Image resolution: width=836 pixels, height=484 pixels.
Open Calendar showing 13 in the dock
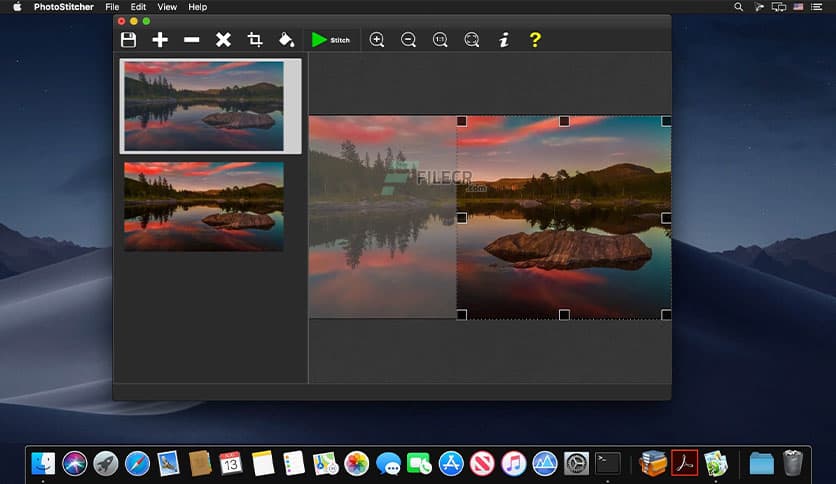[x=231, y=463]
